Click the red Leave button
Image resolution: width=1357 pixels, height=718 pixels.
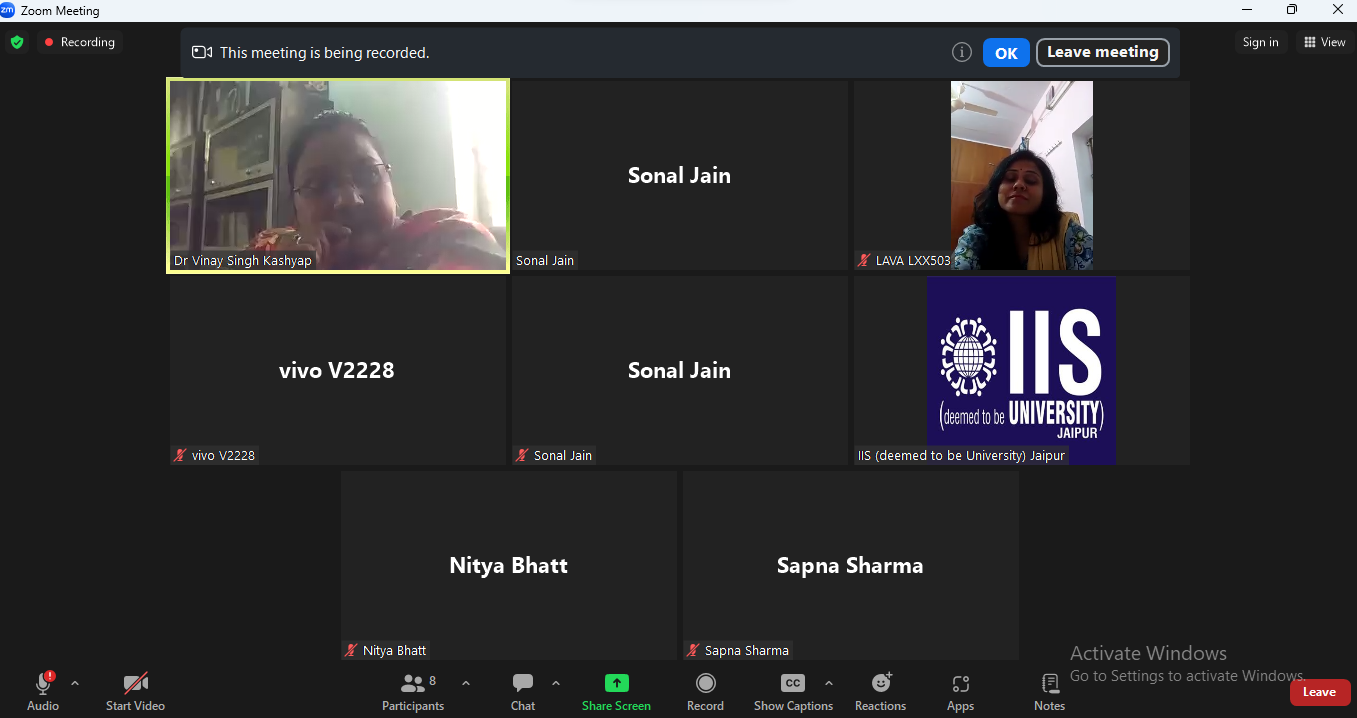tap(1319, 692)
